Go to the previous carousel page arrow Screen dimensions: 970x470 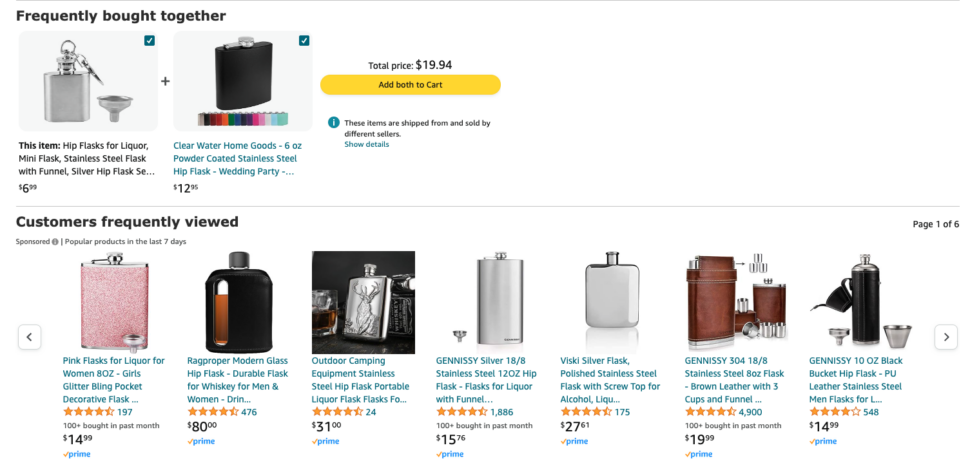click(30, 337)
